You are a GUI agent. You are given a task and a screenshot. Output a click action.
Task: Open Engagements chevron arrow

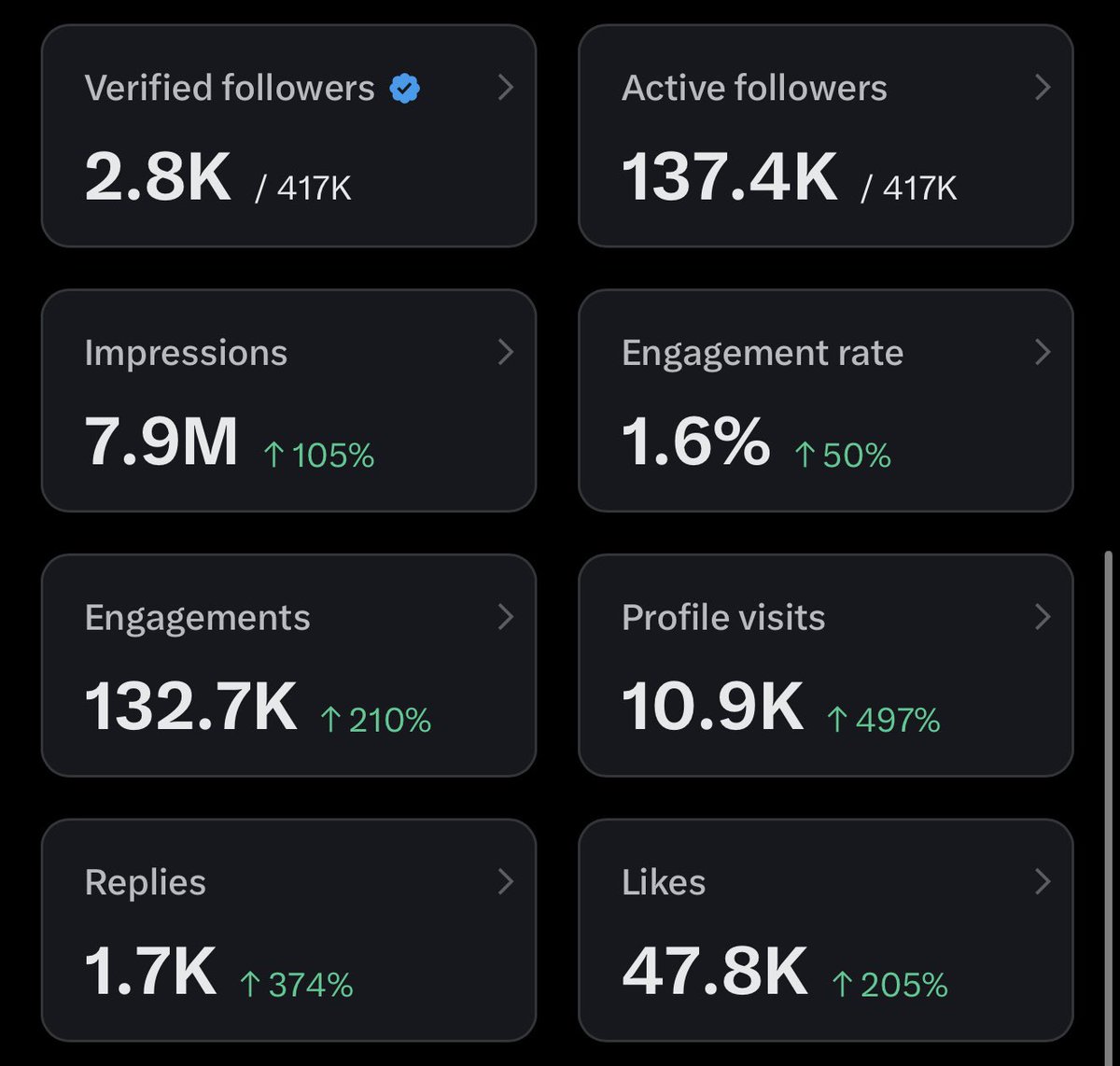506,616
